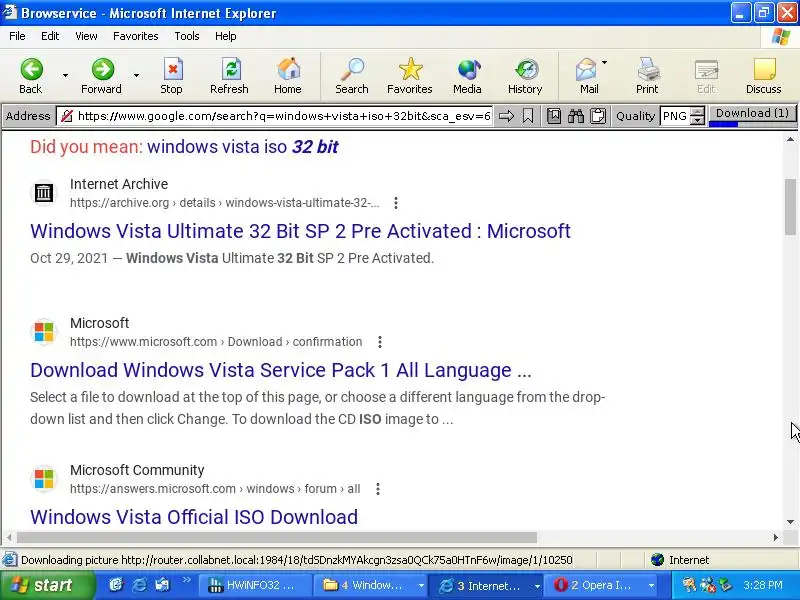Image resolution: width=800 pixels, height=600 pixels.
Task: Open the microsoft.com result's three-dot menu
Action: point(380,342)
